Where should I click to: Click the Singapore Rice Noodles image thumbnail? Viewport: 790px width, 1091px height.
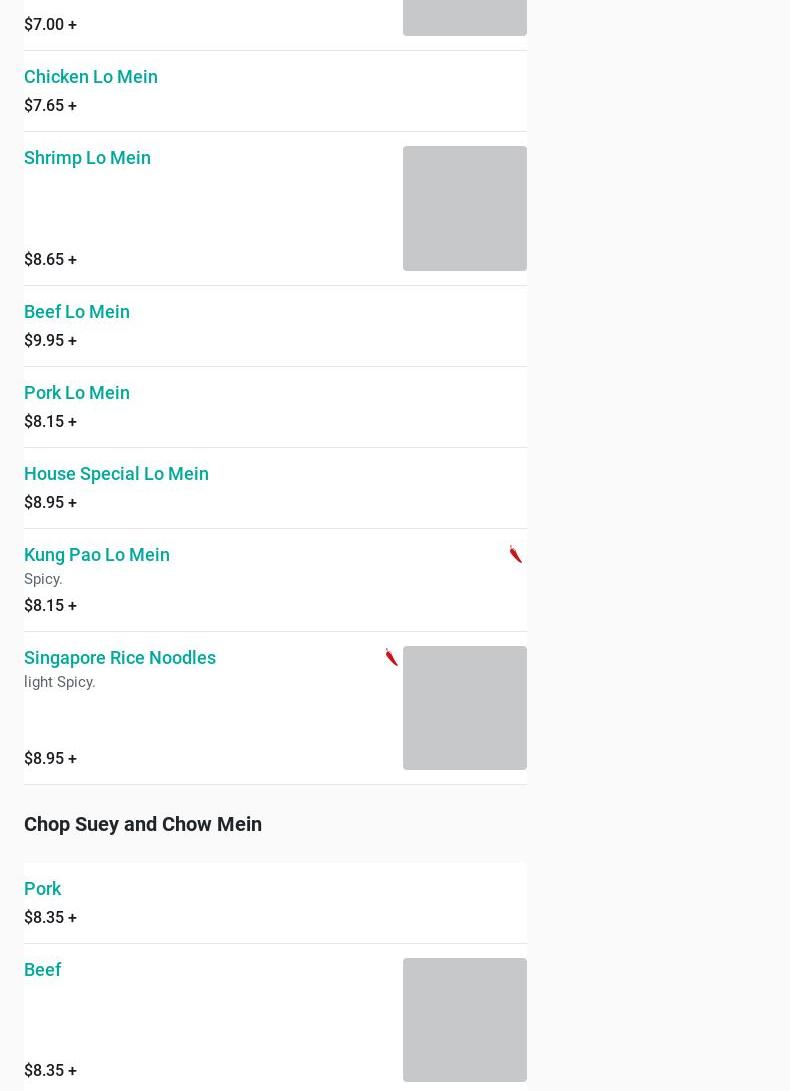pos(464,708)
